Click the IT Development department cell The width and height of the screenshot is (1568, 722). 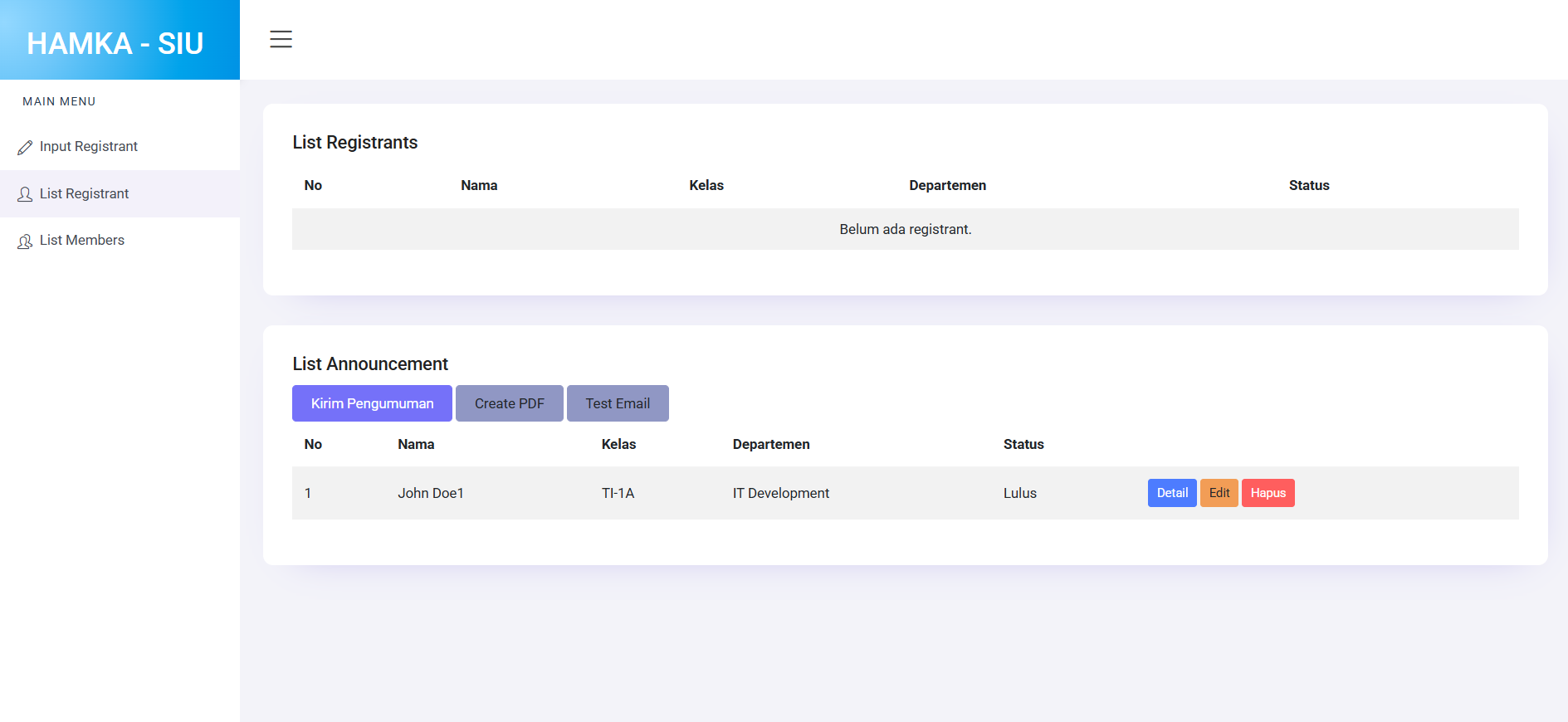coord(780,493)
